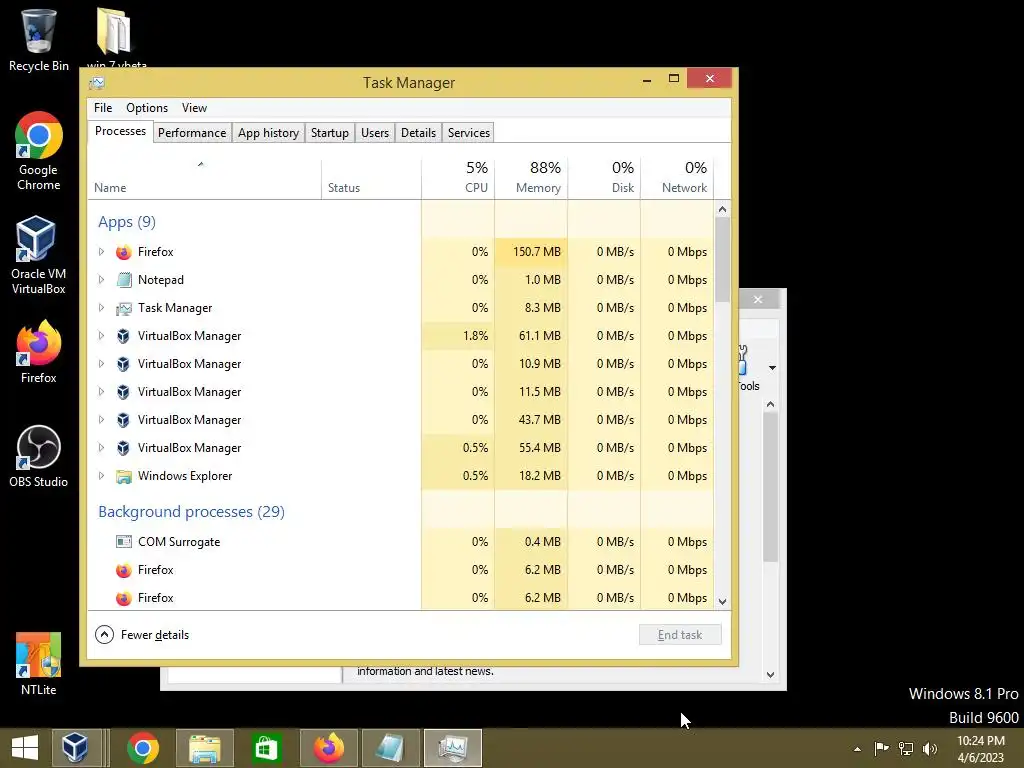Click the volume speaker tray icon

click(929, 748)
